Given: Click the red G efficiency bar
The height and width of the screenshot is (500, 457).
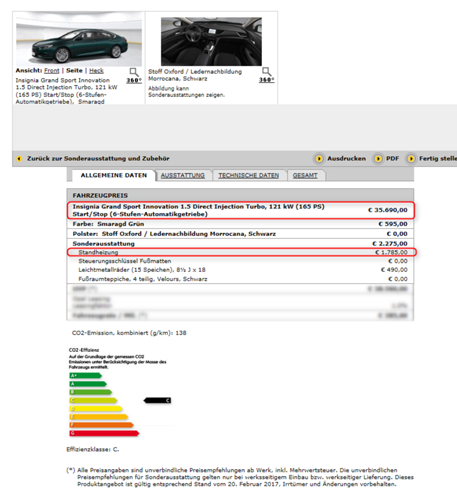Looking at the screenshot, I should [104, 433].
